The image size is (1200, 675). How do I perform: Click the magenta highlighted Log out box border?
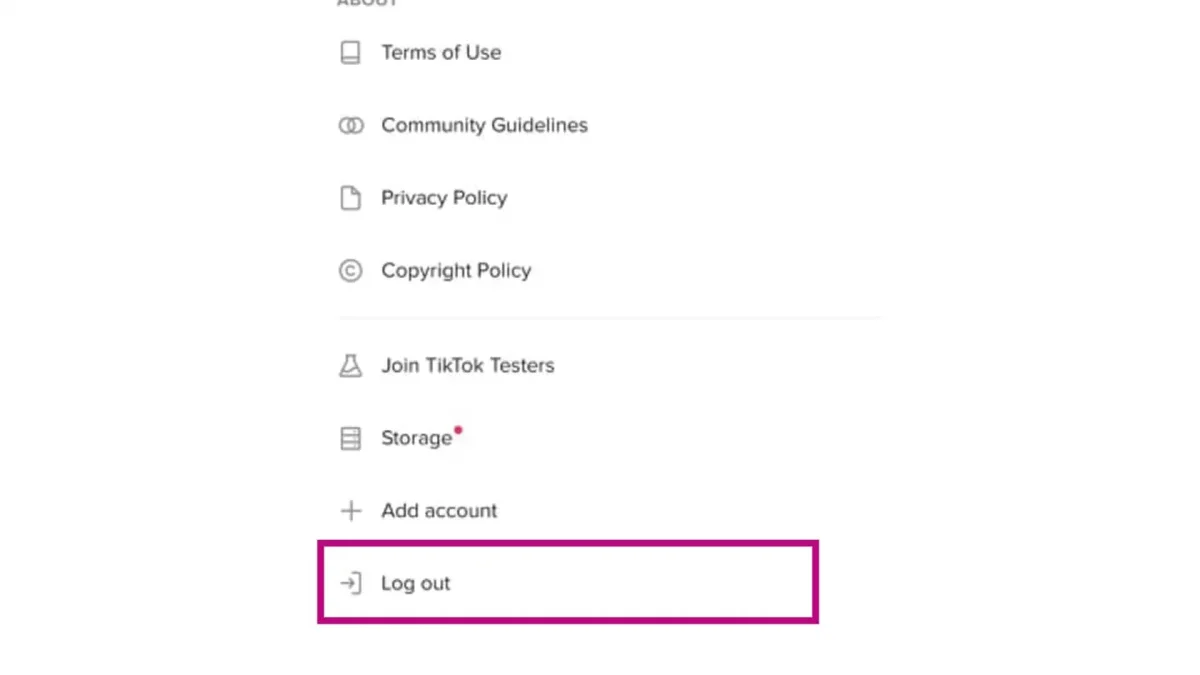pos(568,544)
